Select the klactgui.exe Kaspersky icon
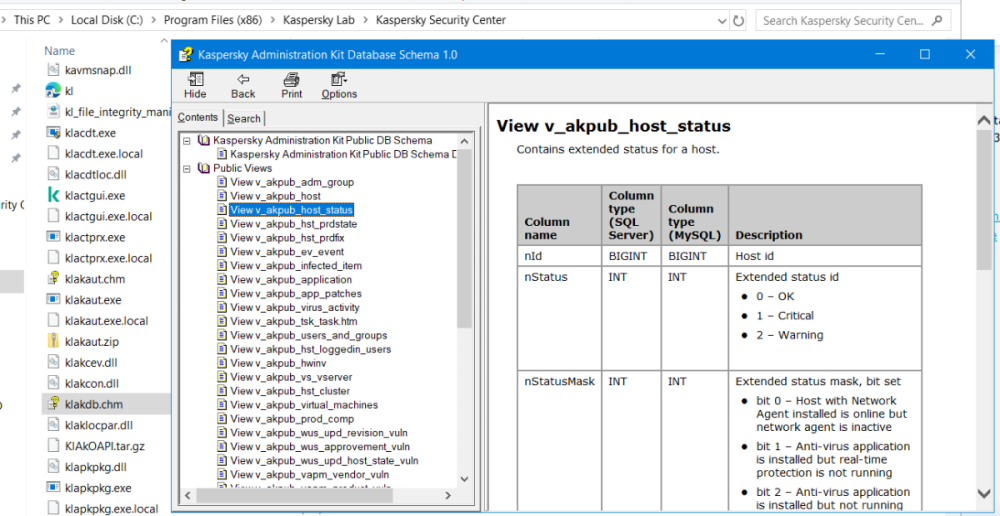 click(54, 195)
